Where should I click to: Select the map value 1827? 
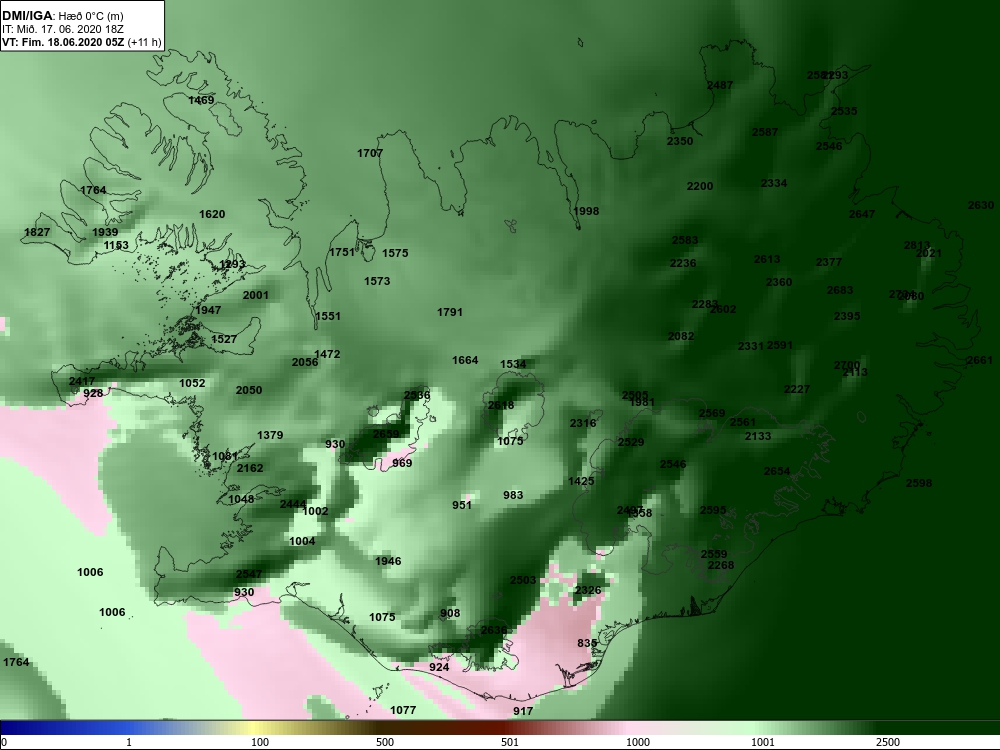click(x=36, y=232)
